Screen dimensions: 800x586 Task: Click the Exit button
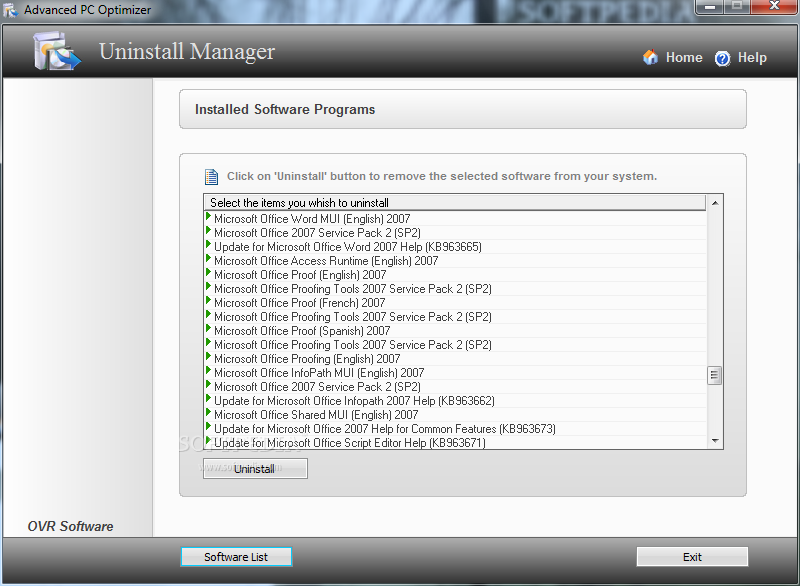(692, 557)
